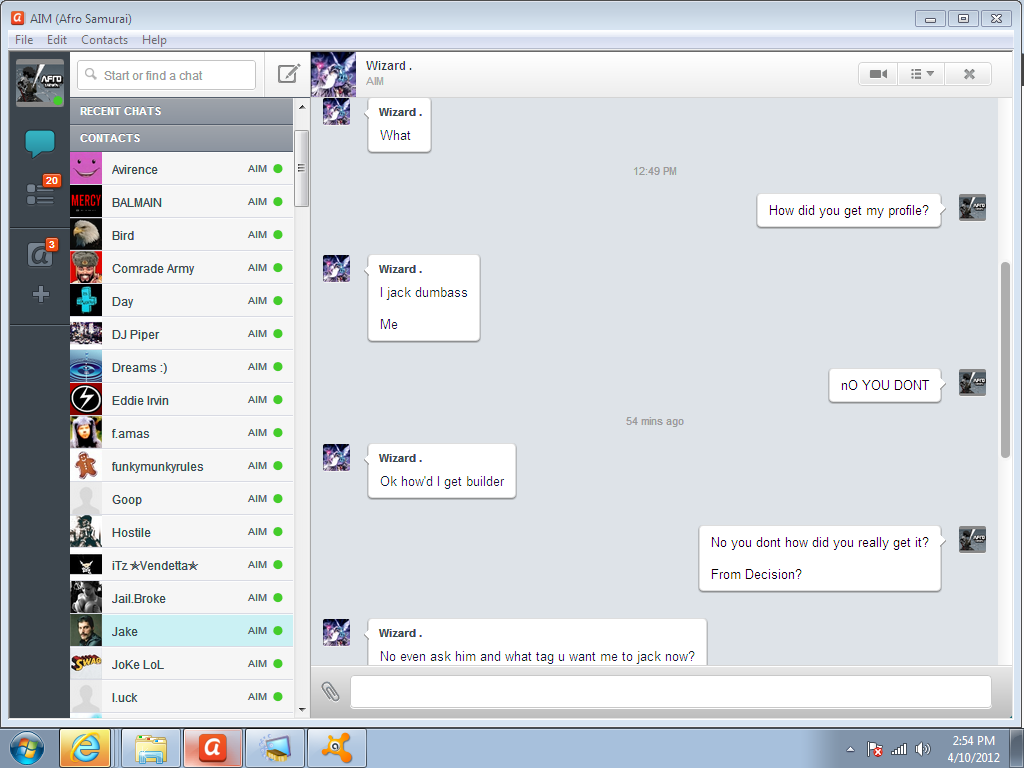Open the chat bubble conversations panel
The width and height of the screenshot is (1024, 768).
click(x=40, y=144)
